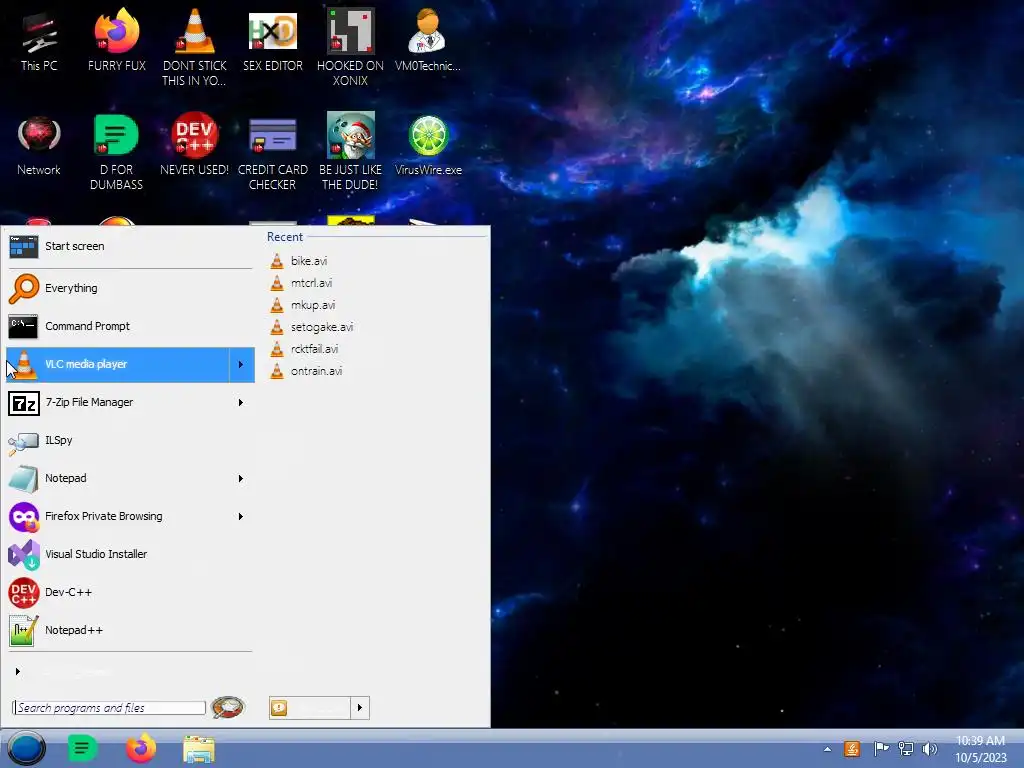Open the taskbar clock and date
The width and height of the screenshot is (1024, 768).
click(x=980, y=749)
